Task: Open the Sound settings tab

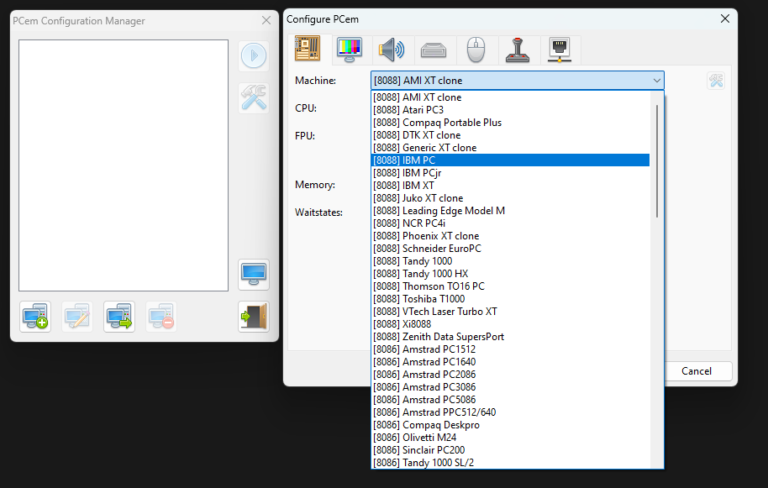Action: click(x=391, y=49)
